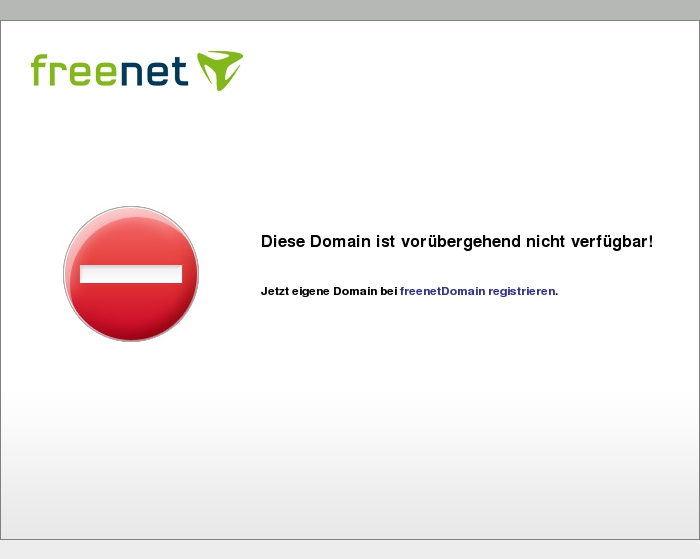
Task: Click the red no-entry sign icon
Action: pyautogui.click(x=131, y=274)
